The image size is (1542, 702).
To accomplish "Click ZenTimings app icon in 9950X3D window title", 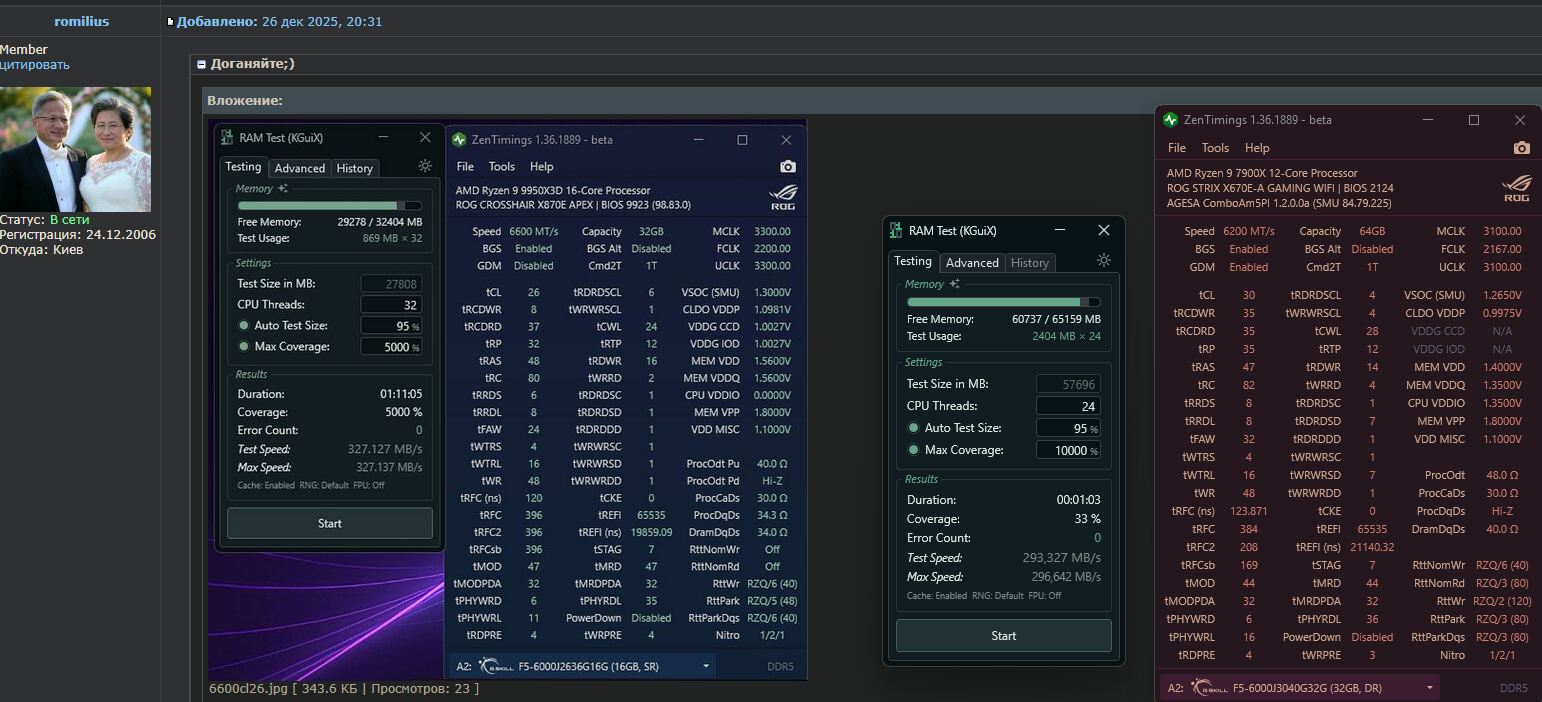I will tap(459, 140).
